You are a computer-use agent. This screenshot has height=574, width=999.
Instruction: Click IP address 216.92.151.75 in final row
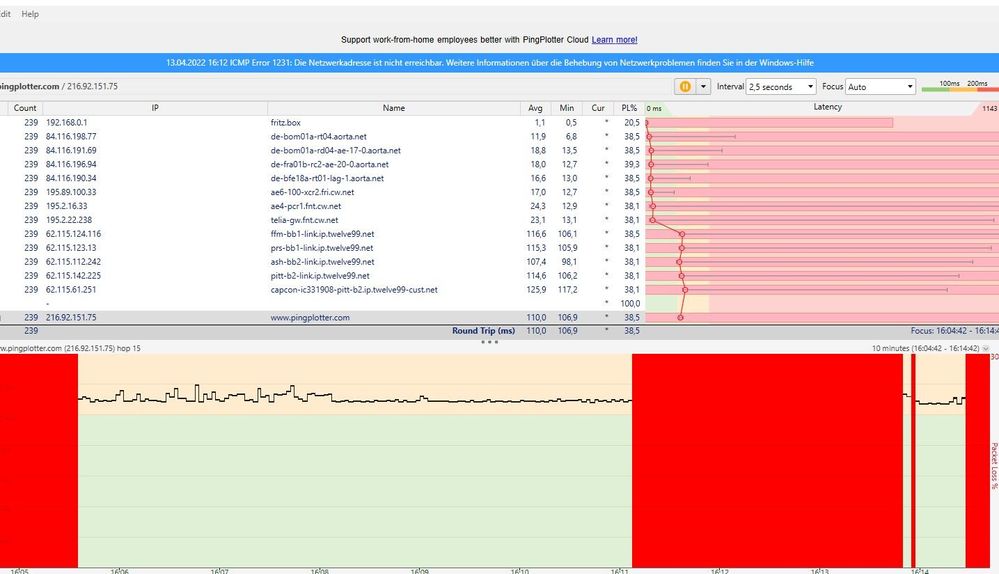pos(71,317)
